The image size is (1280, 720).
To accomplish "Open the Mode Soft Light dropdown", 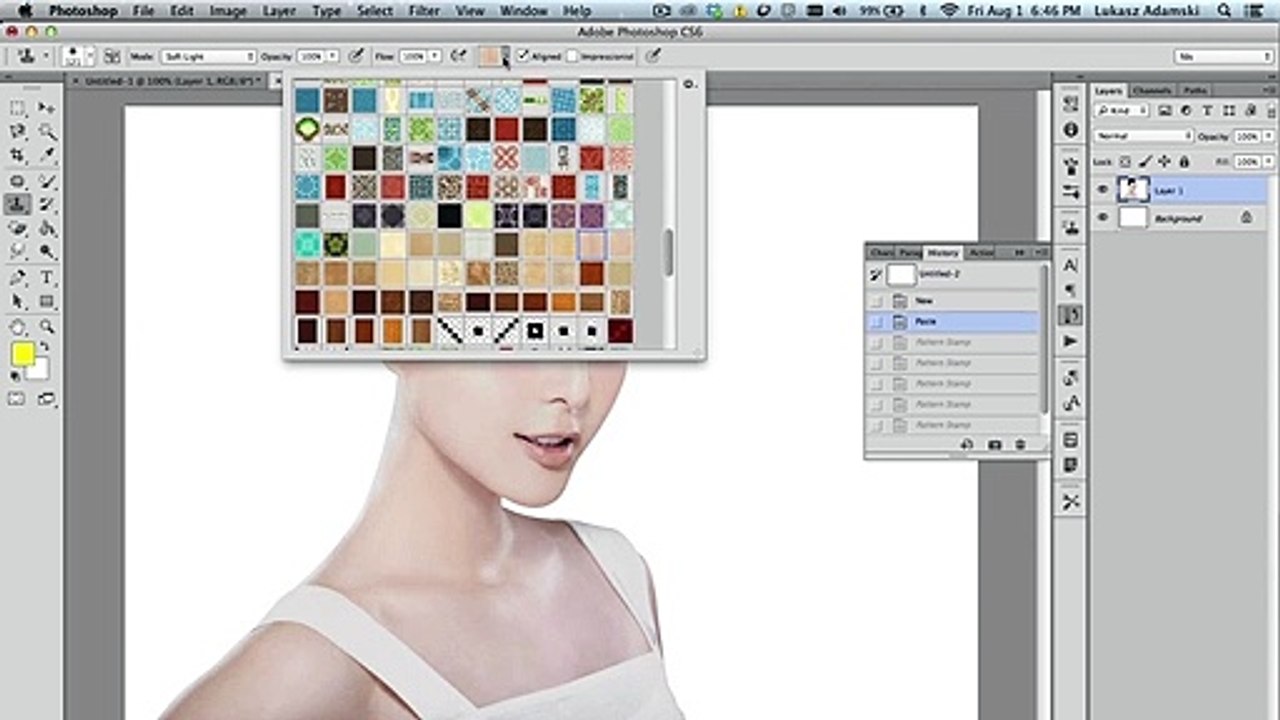I will click(208, 56).
